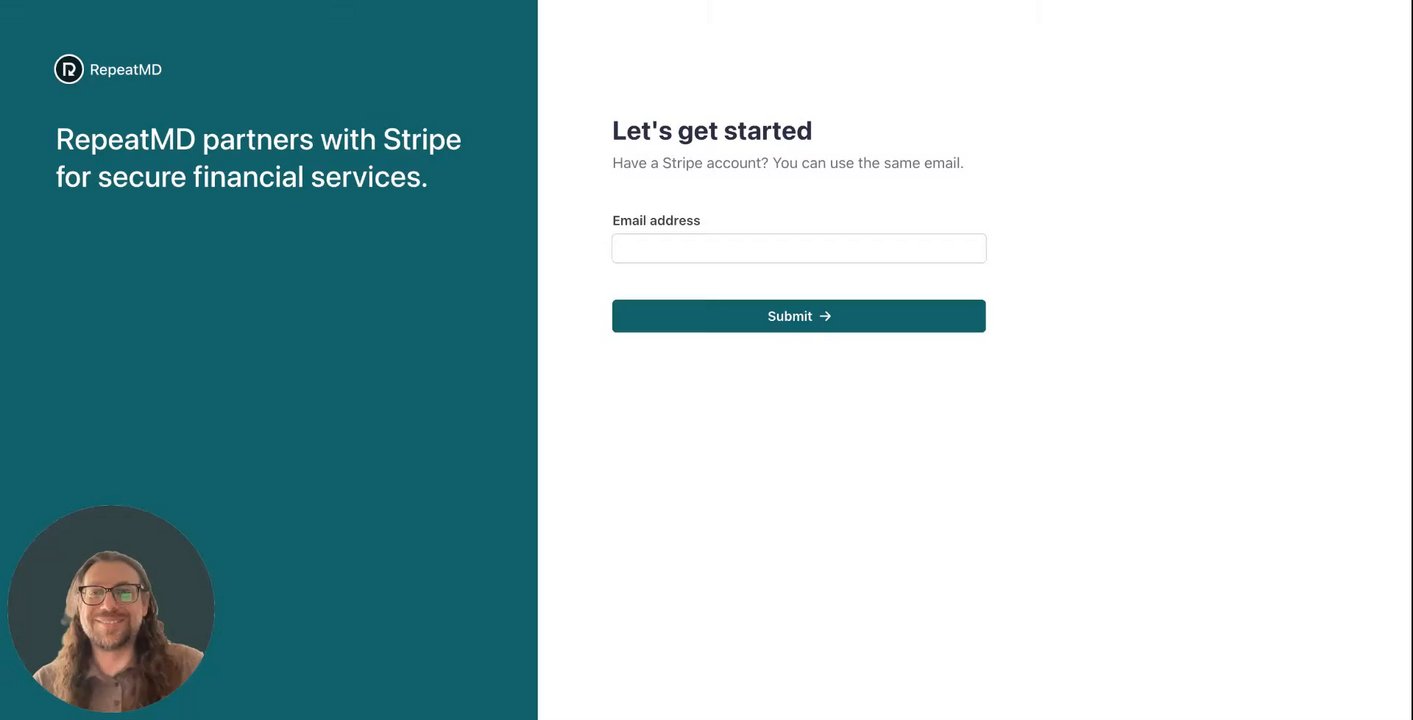
Task: Select the presenter's webcam video bubble
Action: point(111,608)
